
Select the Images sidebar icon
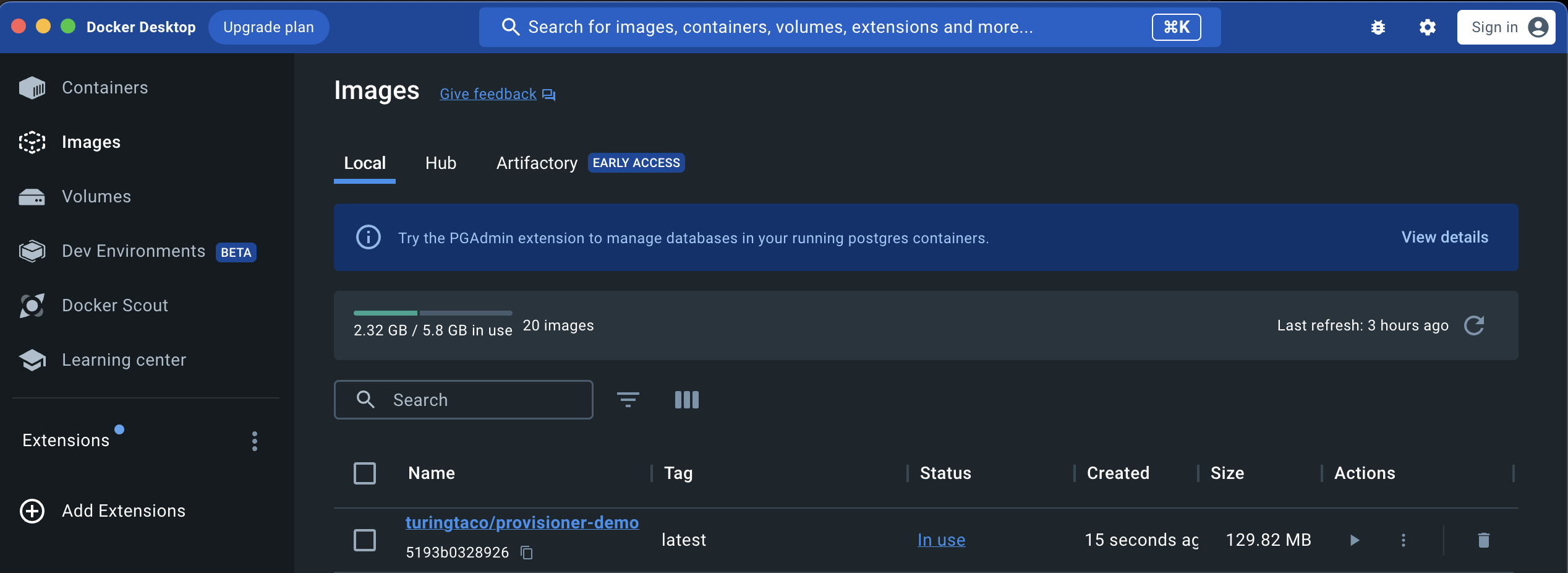pyautogui.click(x=32, y=142)
